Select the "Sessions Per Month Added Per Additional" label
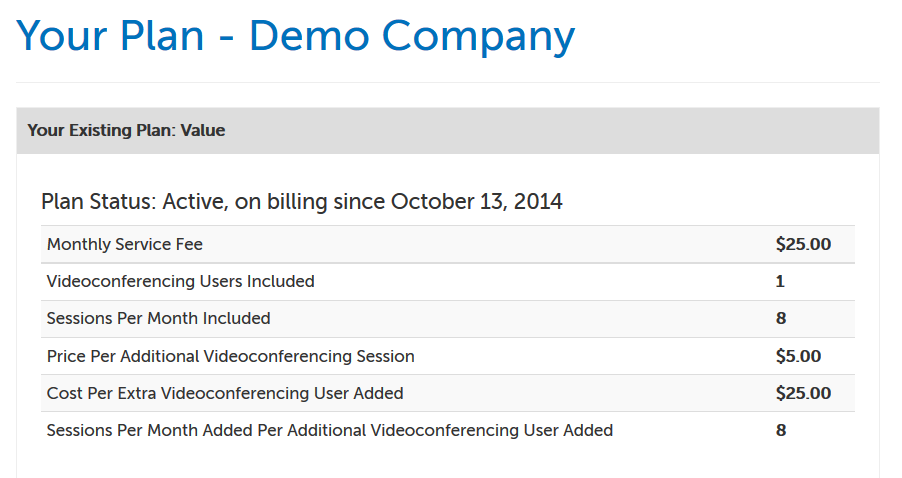 [x=330, y=430]
